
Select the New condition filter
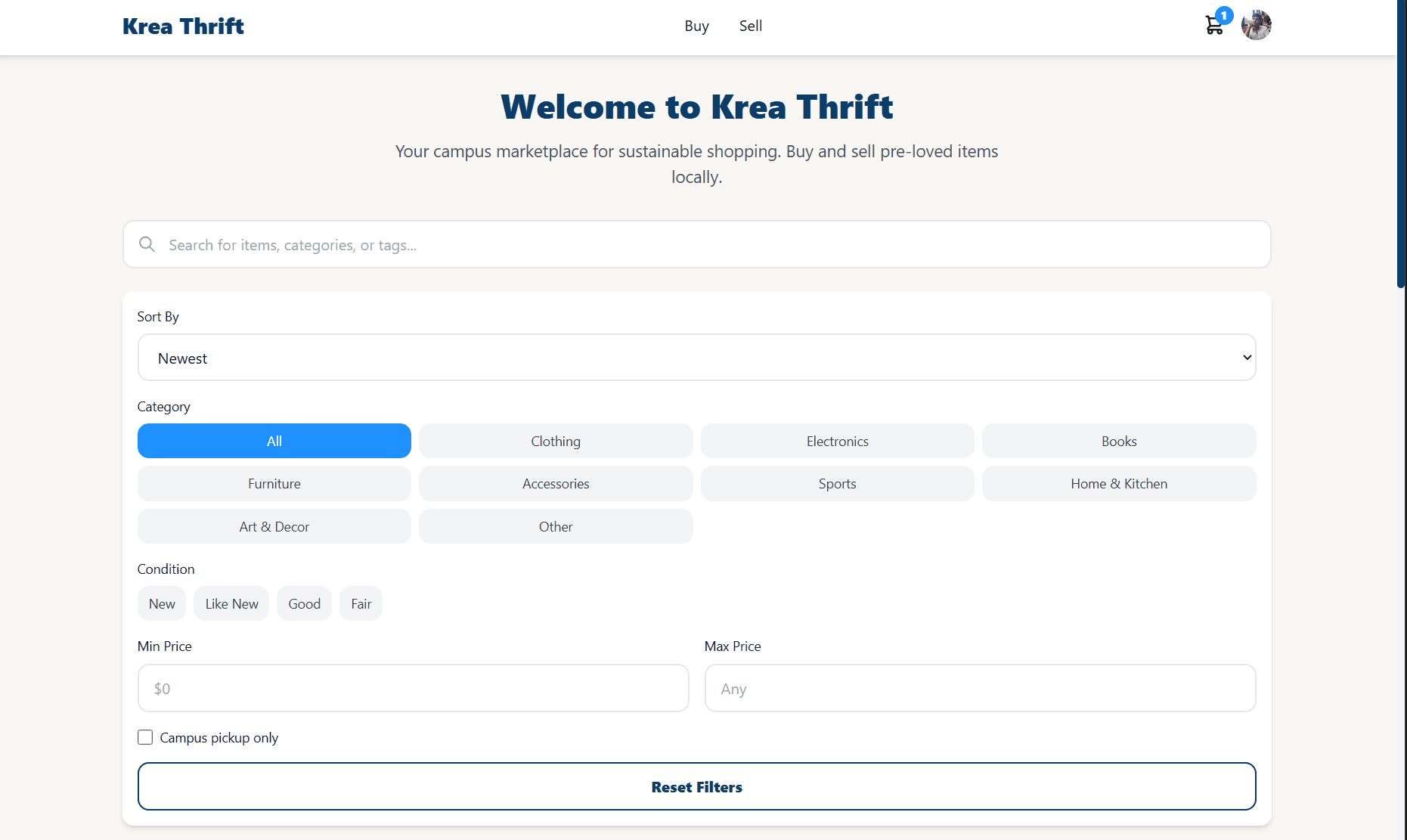pos(161,603)
